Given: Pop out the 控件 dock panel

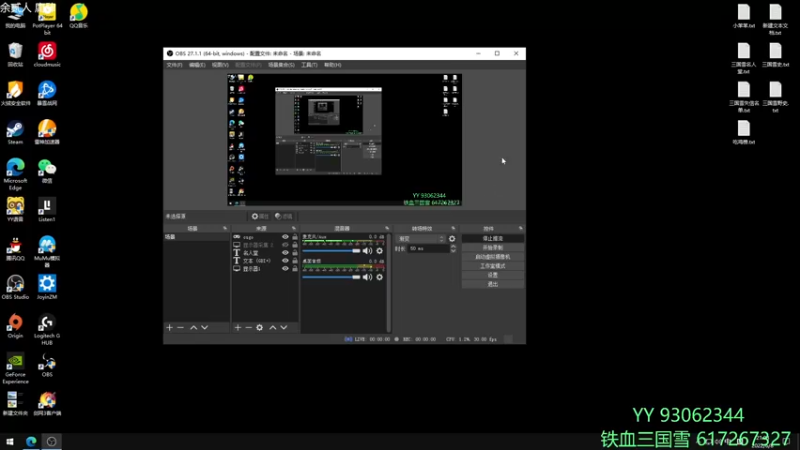Looking at the screenshot, I should point(521,229).
